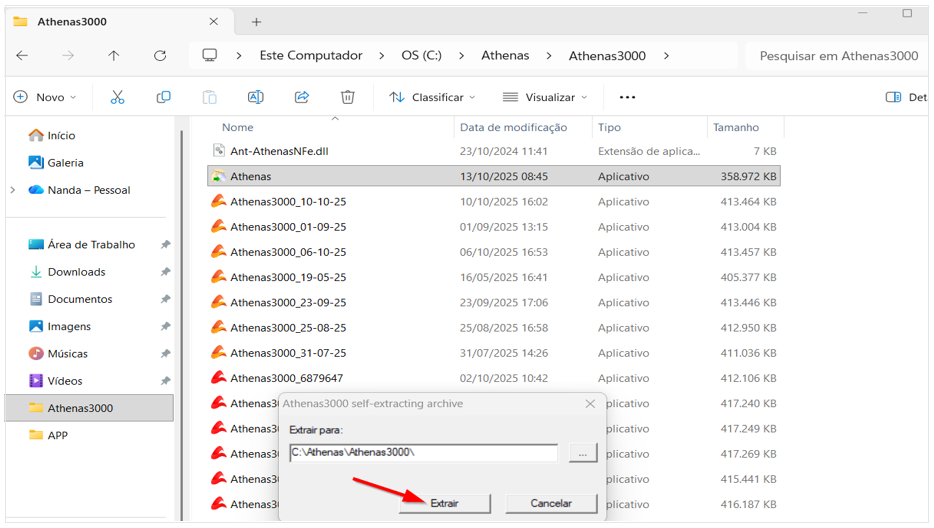934x528 pixels.
Task: Click the Delete trash icon
Action: [347, 97]
